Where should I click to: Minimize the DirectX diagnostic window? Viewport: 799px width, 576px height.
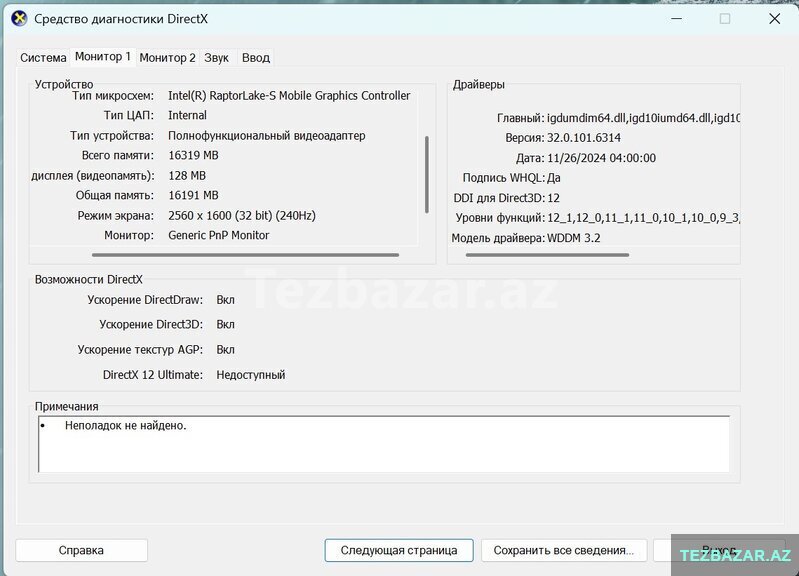pos(677,19)
